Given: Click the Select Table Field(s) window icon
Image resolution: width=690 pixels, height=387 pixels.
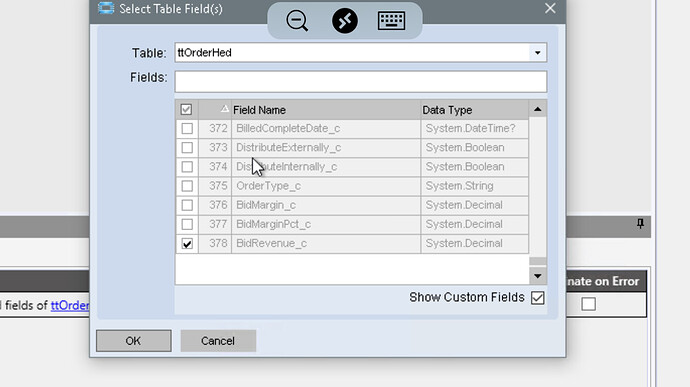Looking at the screenshot, I should 106,8.
